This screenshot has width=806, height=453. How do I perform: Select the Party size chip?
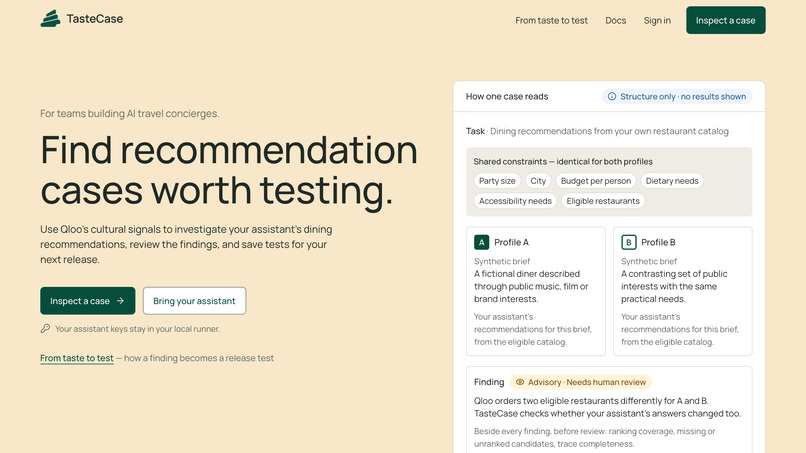497,181
